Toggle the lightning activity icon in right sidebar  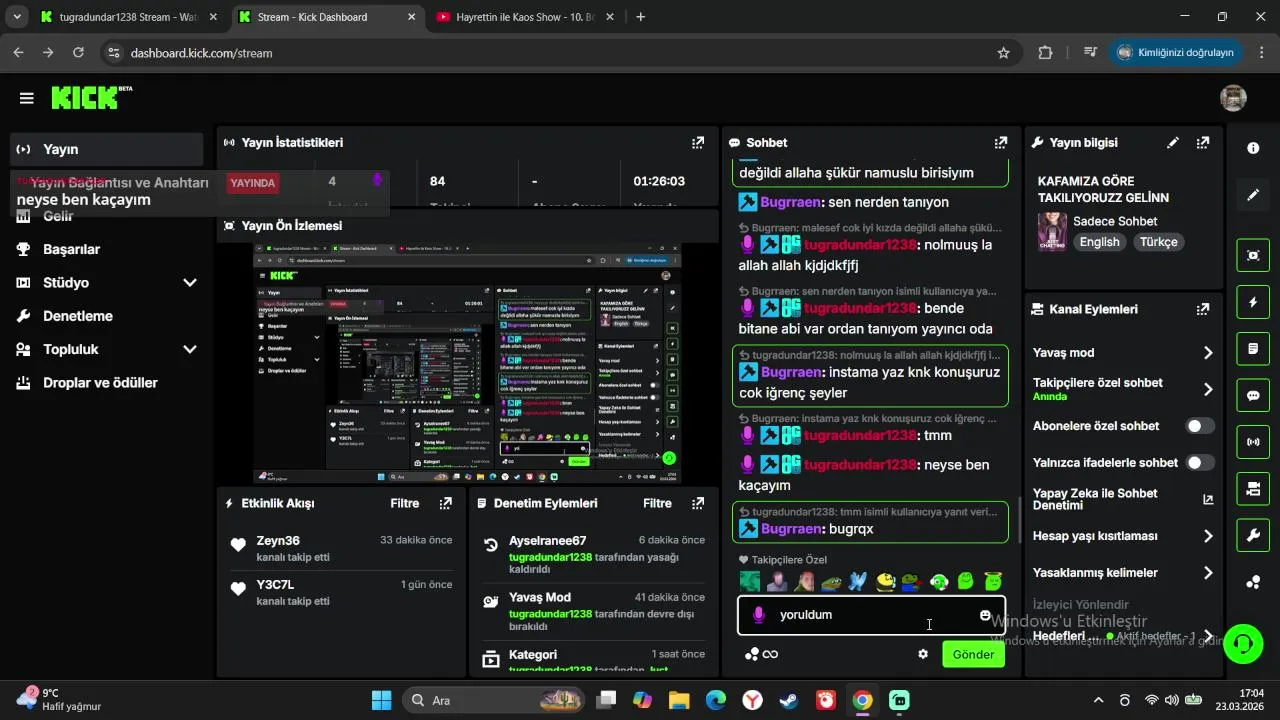point(1253,301)
